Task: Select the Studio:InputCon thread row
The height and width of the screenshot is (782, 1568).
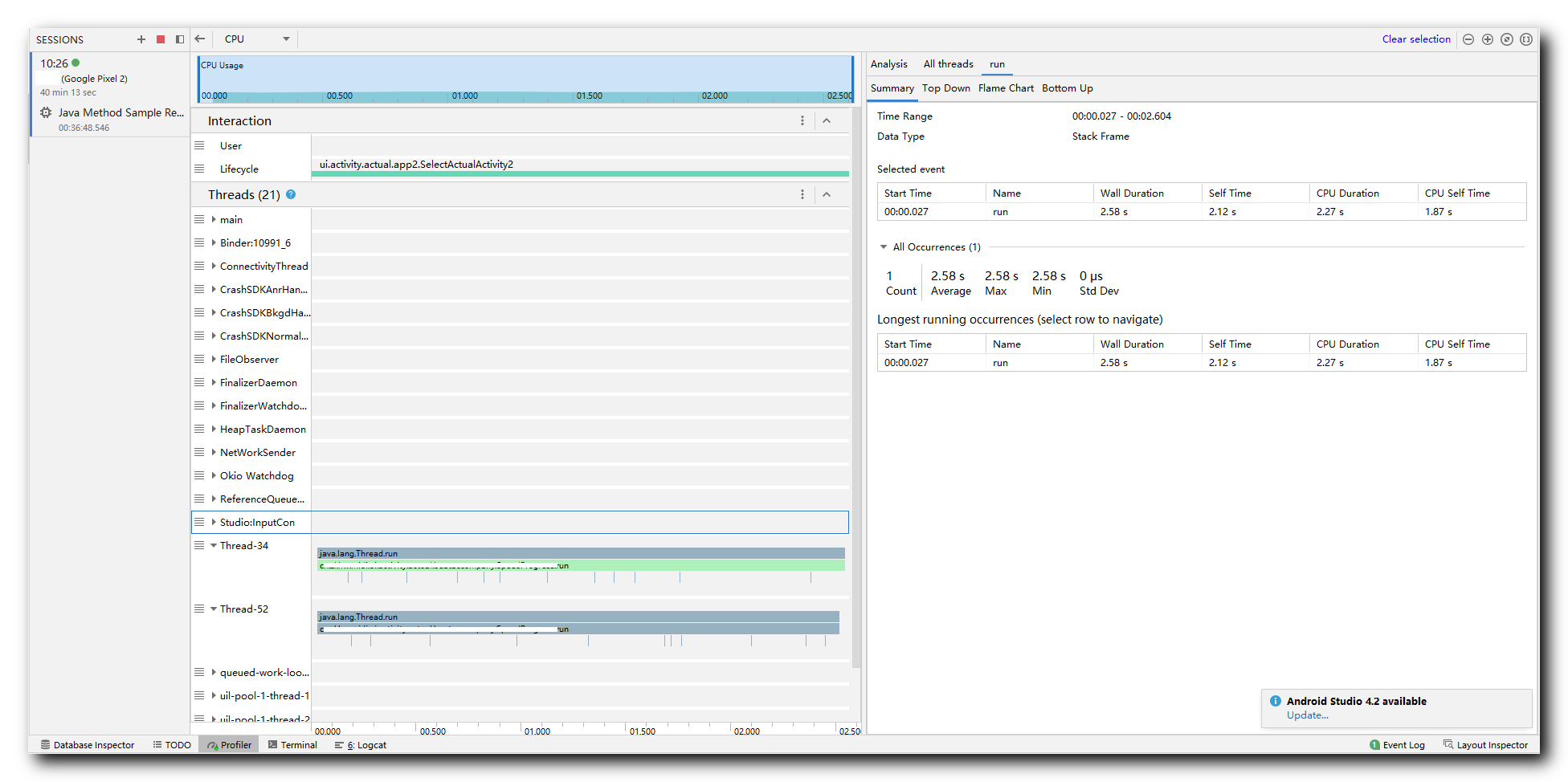Action: click(520, 522)
